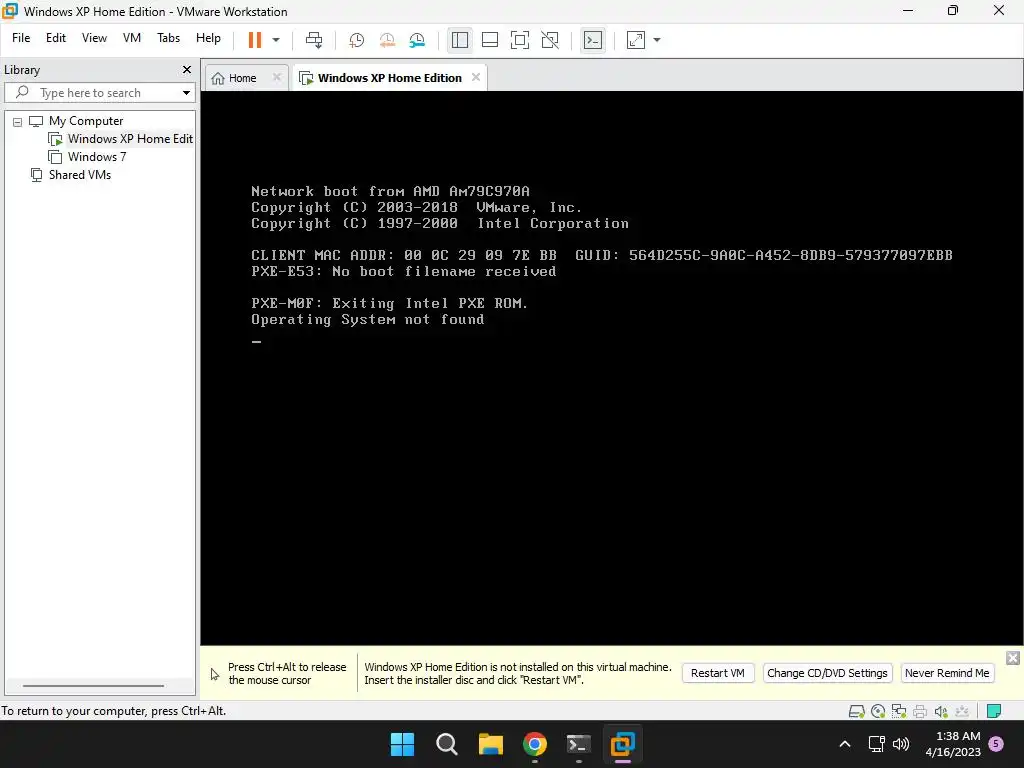Screen dimensions: 1024x768
Task: Open the Tabs menu
Action: point(168,38)
